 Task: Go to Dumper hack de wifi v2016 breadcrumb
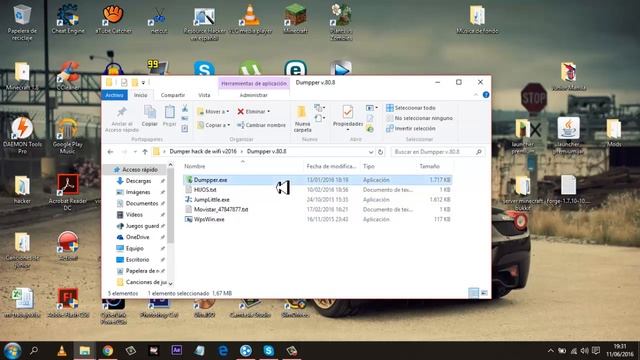click(x=203, y=151)
